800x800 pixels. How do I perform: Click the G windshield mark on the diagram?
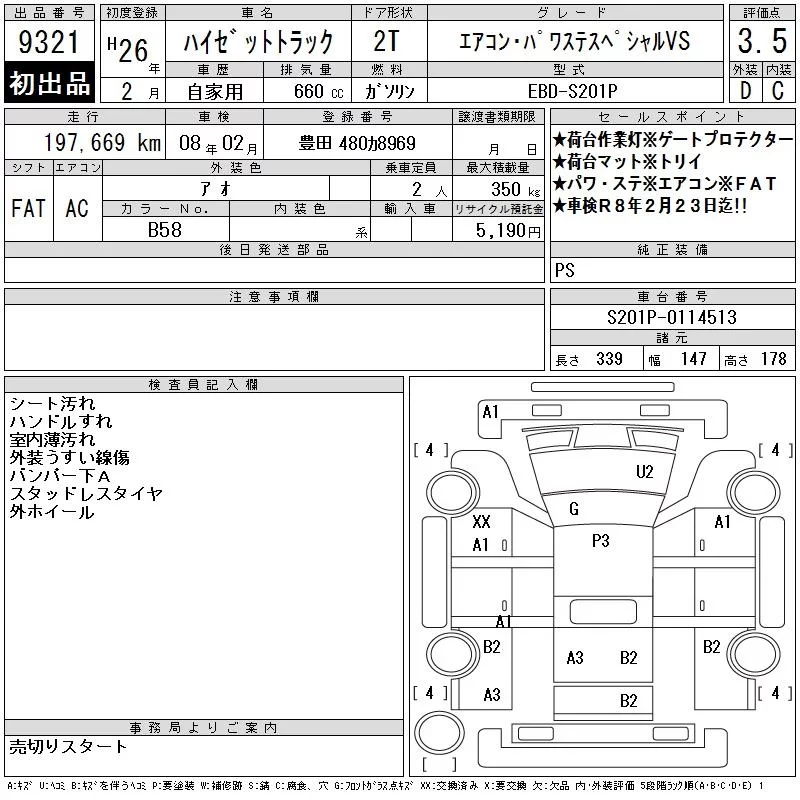(574, 509)
